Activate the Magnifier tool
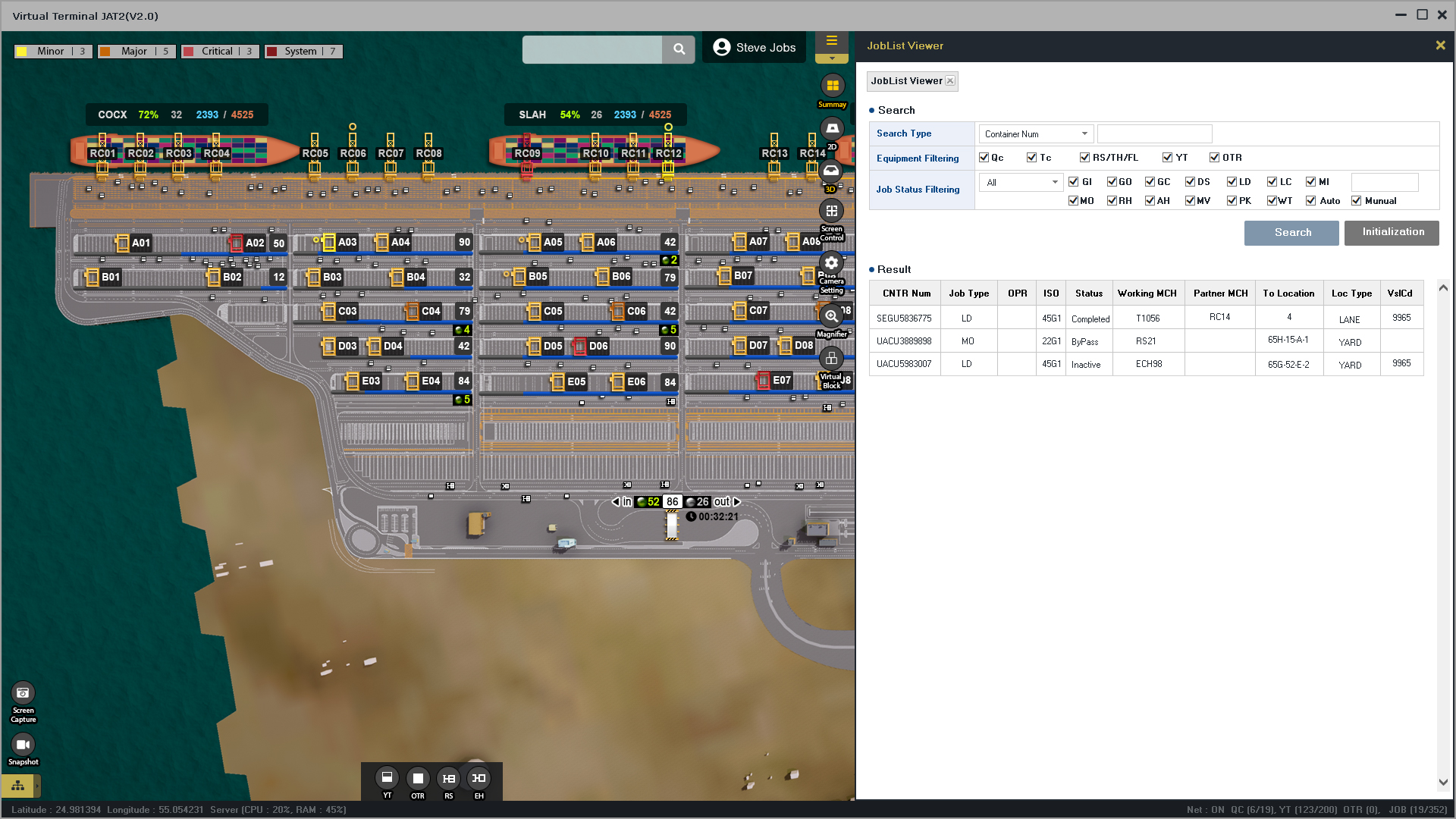Image resolution: width=1456 pixels, height=819 pixels. tap(831, 316)
